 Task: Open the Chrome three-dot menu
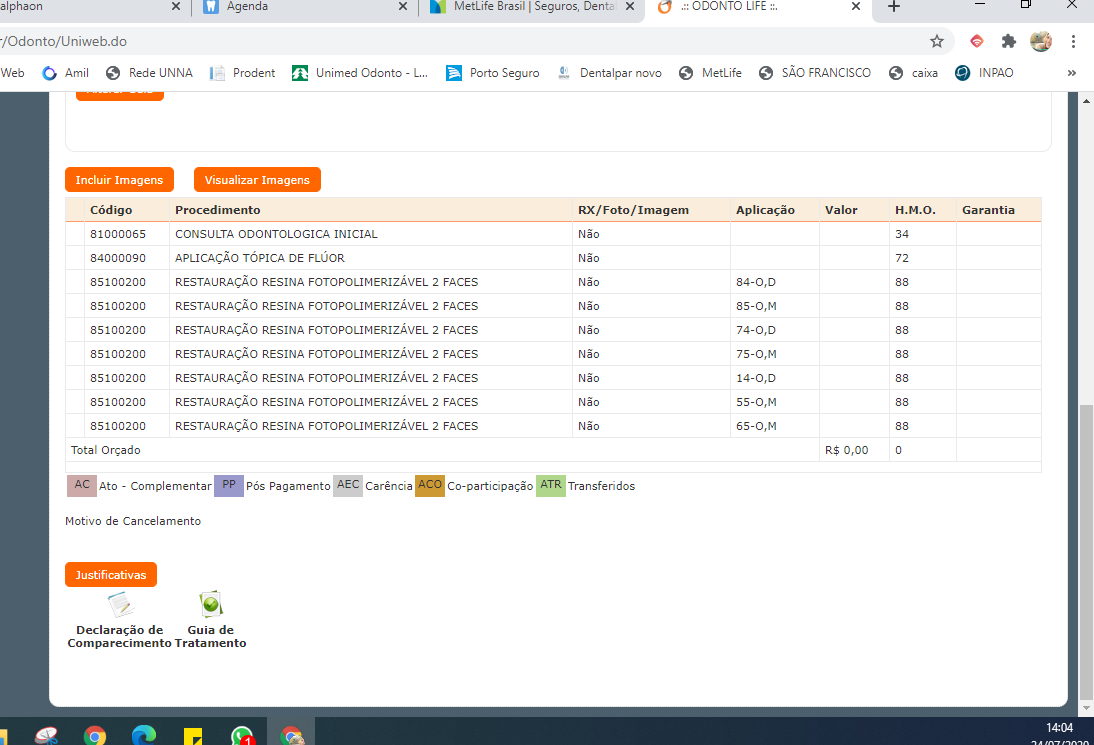[1073, 41]
